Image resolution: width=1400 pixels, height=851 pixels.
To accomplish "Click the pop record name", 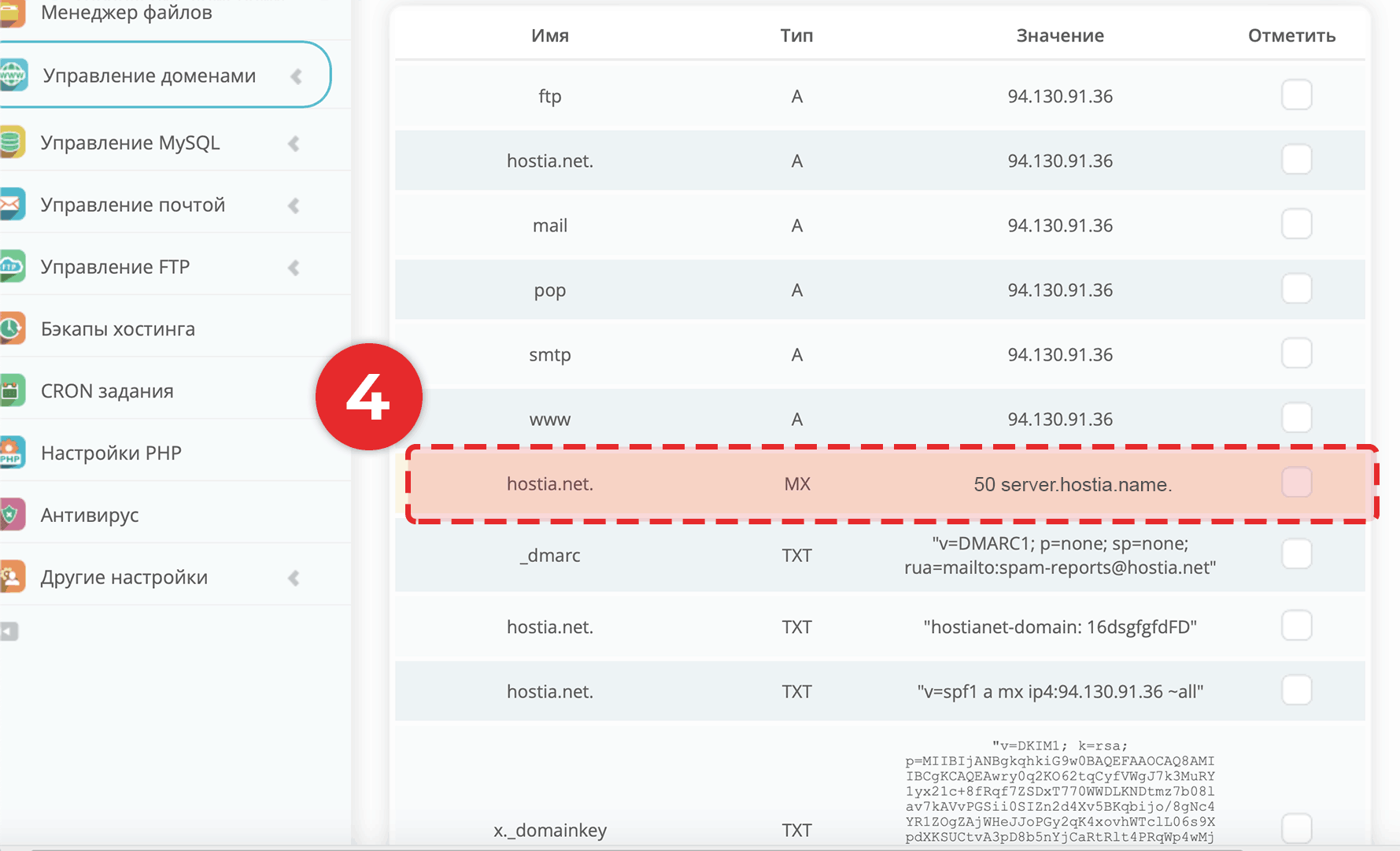I will 550,290.
